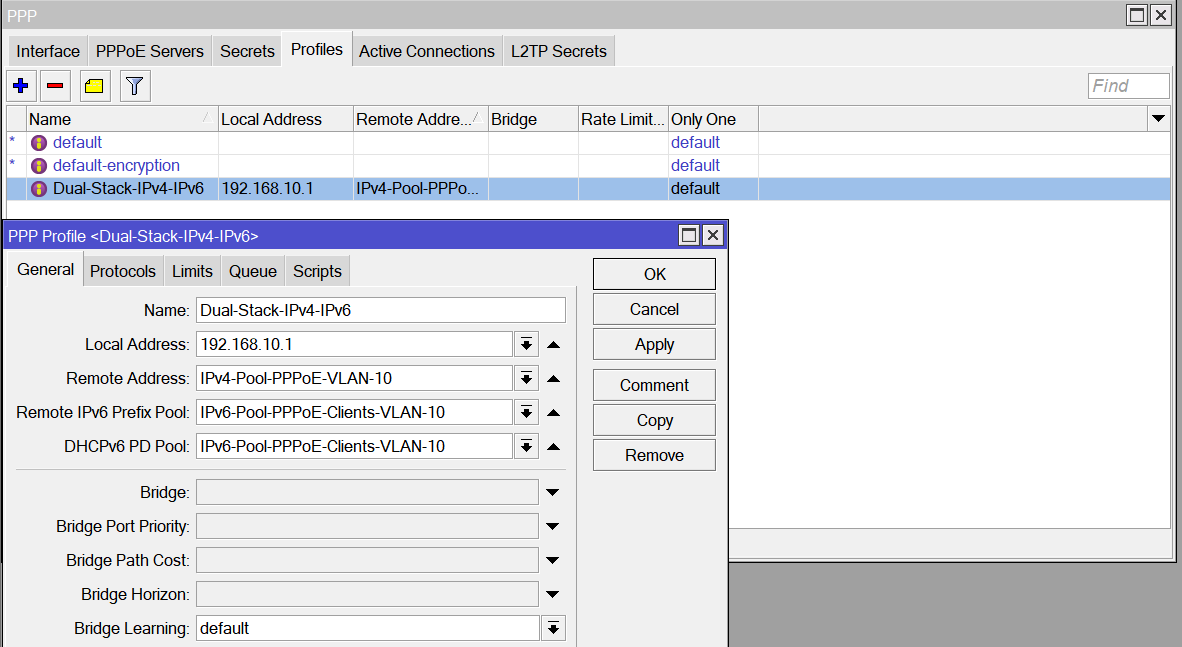This screenshot has height=647, width=1182.
Task: Switch to the Active Connections tab
Action: (x=426, y=51)
